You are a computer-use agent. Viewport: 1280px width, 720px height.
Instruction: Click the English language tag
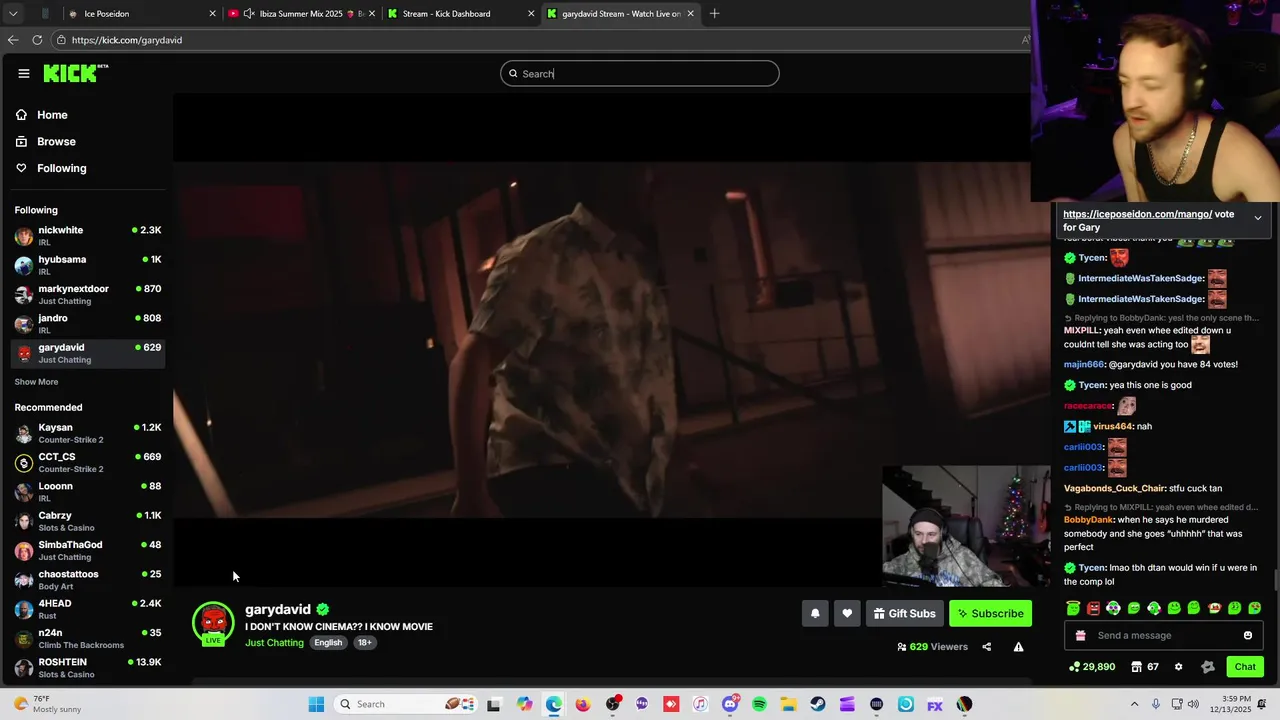tap(328, 642)
